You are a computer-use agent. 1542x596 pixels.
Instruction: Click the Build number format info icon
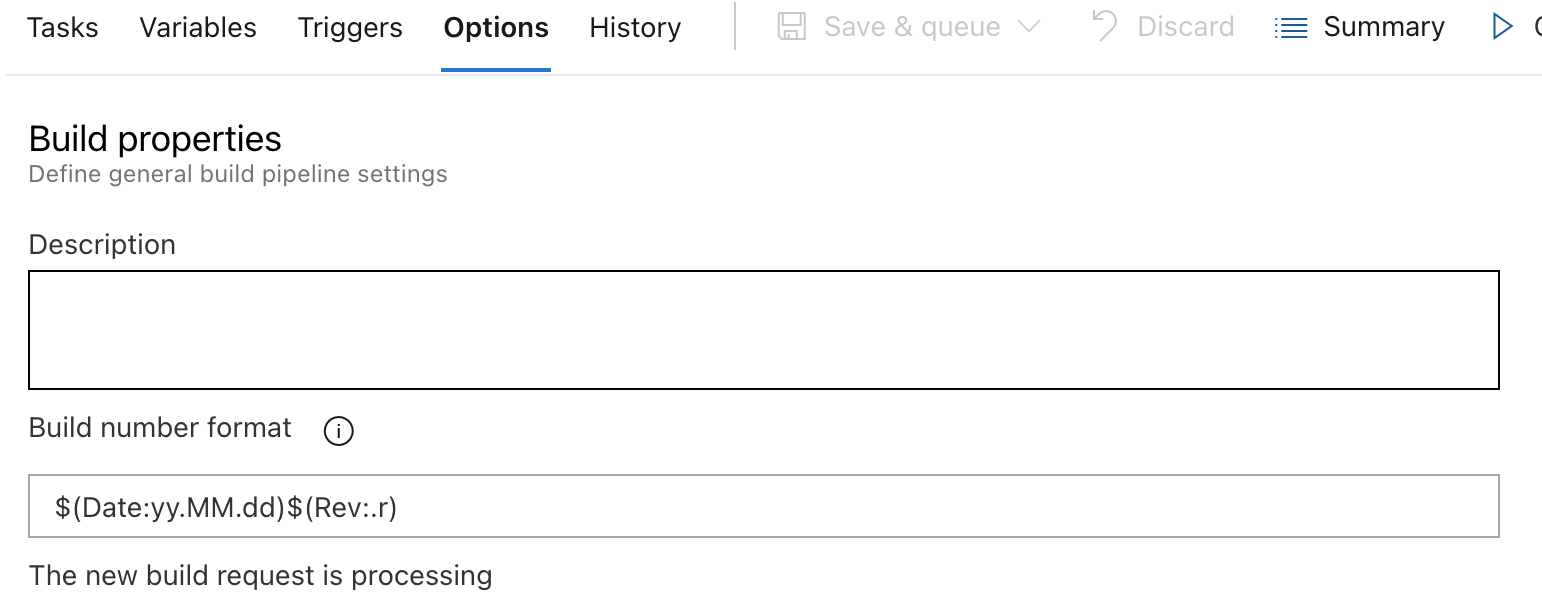click(339, 431)
